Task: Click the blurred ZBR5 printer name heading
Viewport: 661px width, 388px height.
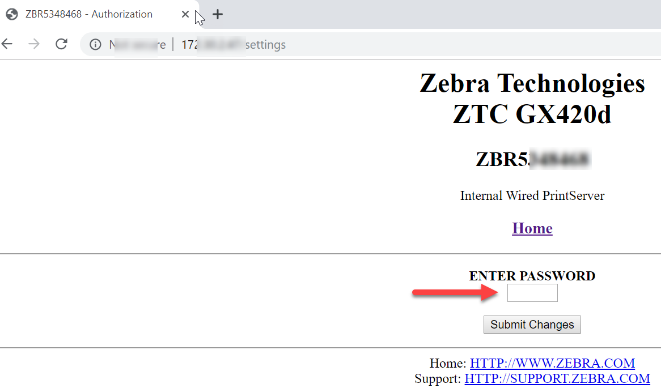Action: [x=533, y=159]
